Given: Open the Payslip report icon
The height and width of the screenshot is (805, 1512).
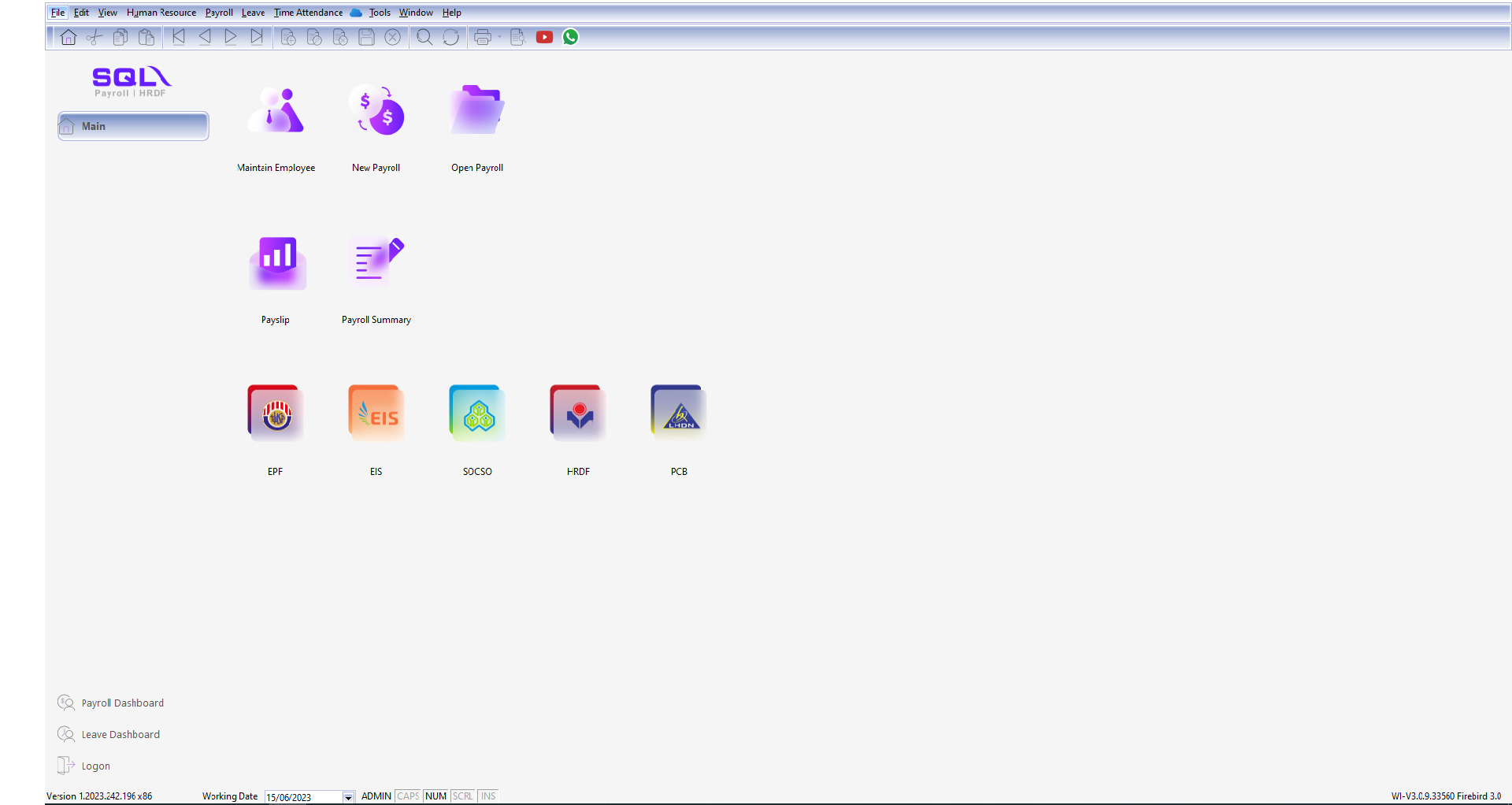Looking at the screenshot, I should point(276,263).
